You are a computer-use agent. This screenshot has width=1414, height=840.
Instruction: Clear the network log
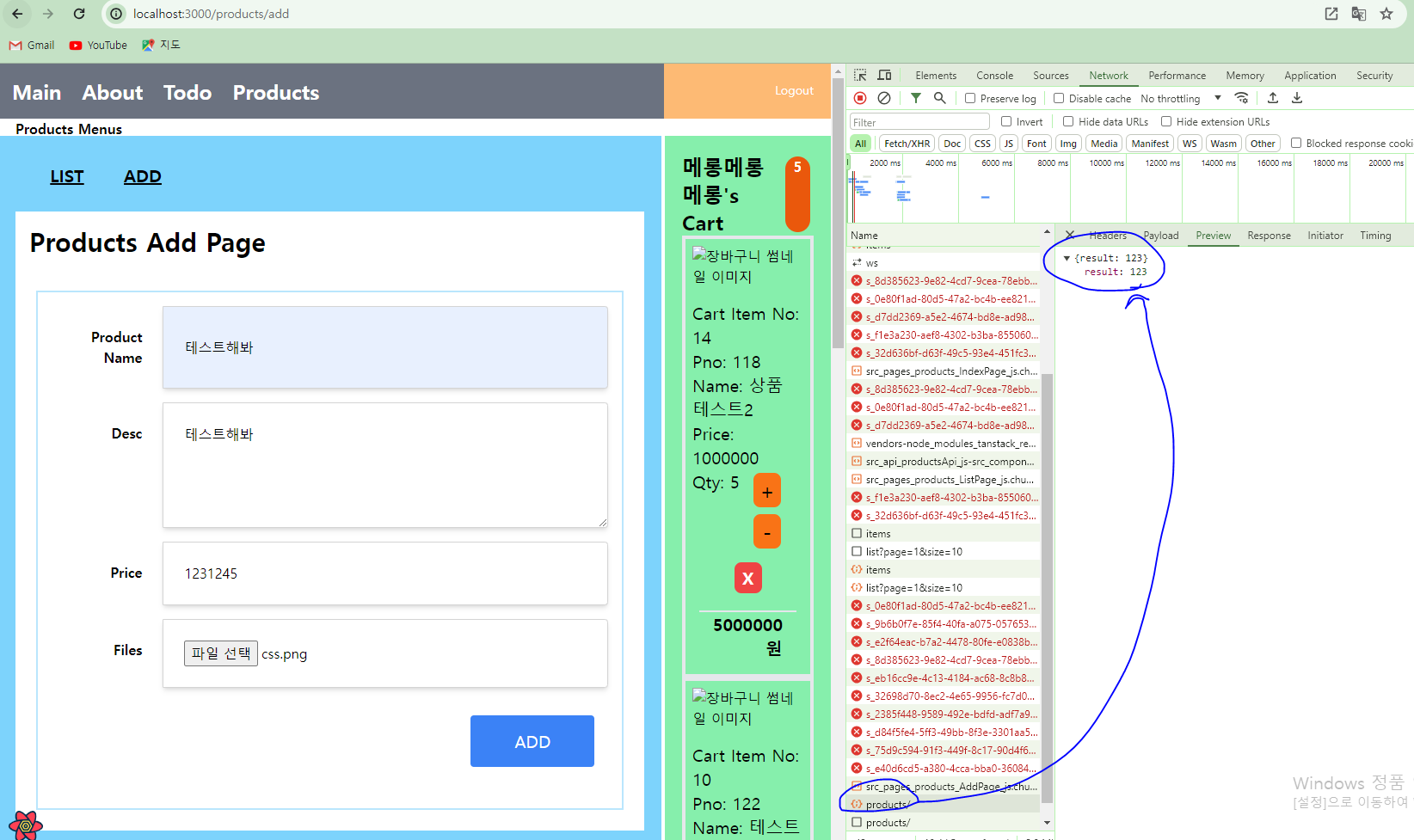884,98
